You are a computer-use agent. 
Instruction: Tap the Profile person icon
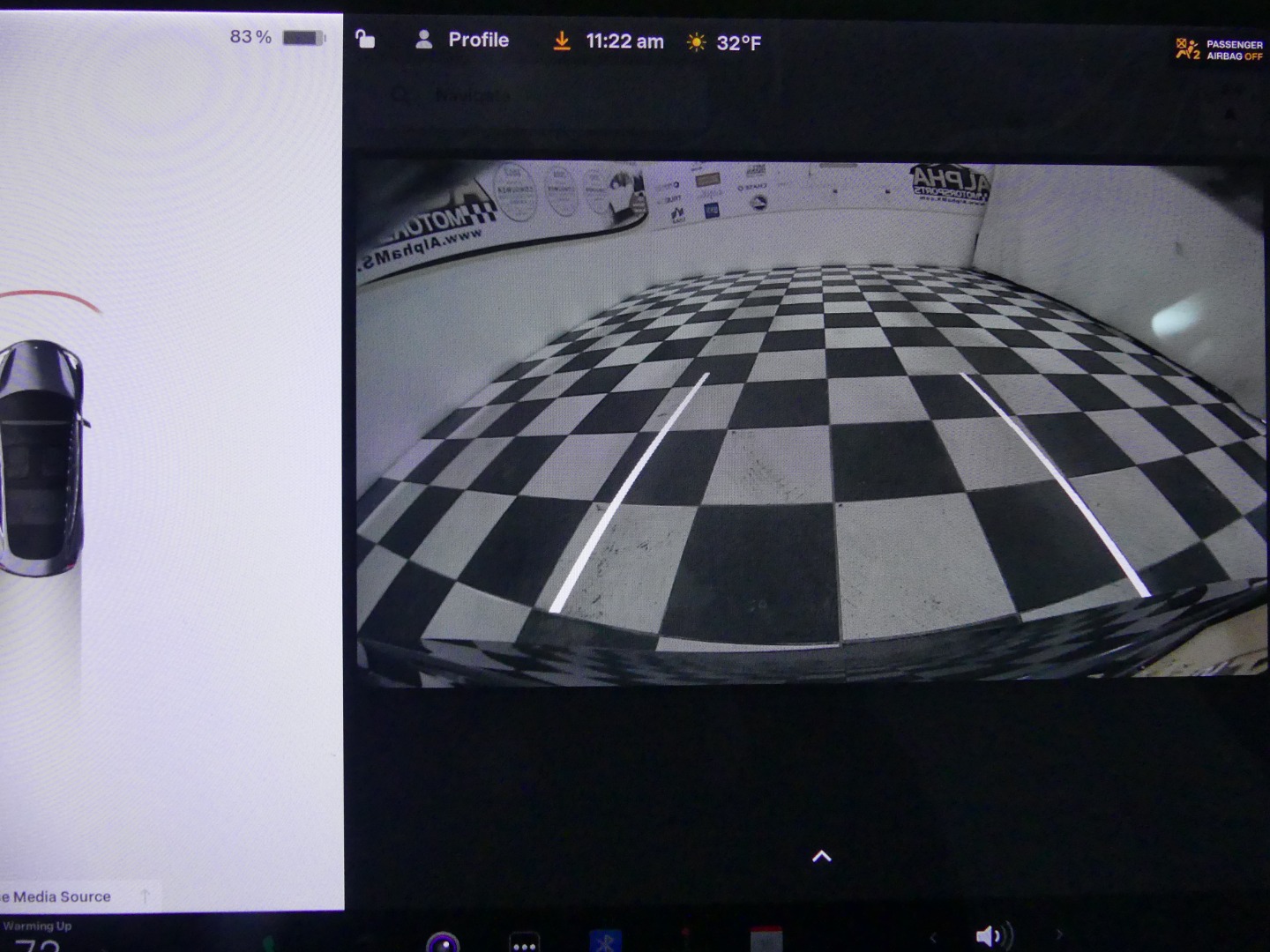point(424,40)
